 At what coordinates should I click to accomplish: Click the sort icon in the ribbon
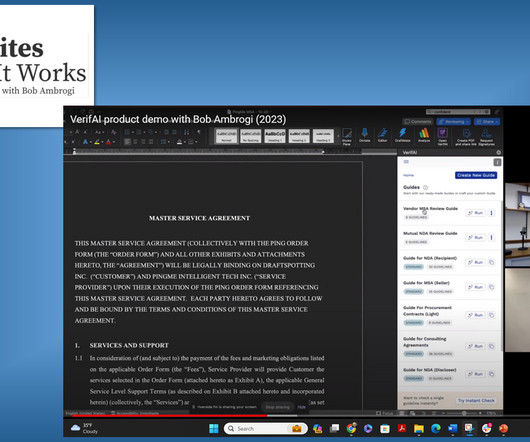187,132
